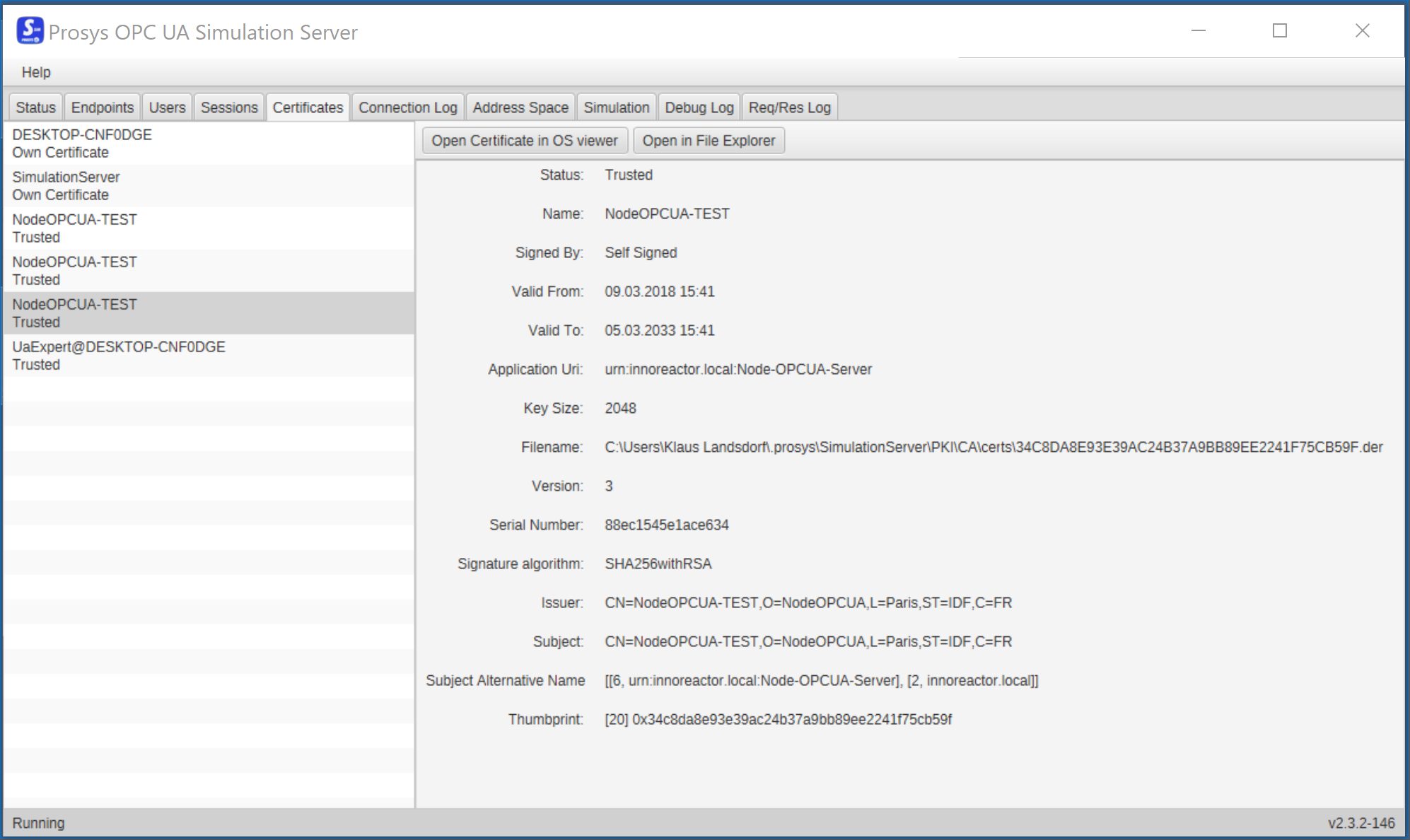The height and width of the screenshot is (840, 1410).
Task: Open the Help menu
Action: [35, 72]
